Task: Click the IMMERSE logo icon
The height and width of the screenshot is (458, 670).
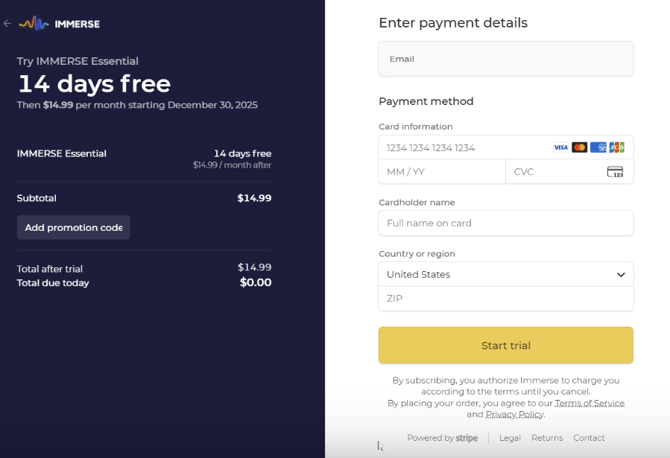Action: pos(33,23)
